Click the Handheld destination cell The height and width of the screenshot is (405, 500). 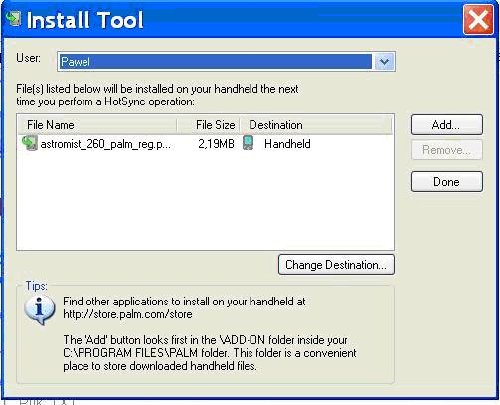coord(287,144)
